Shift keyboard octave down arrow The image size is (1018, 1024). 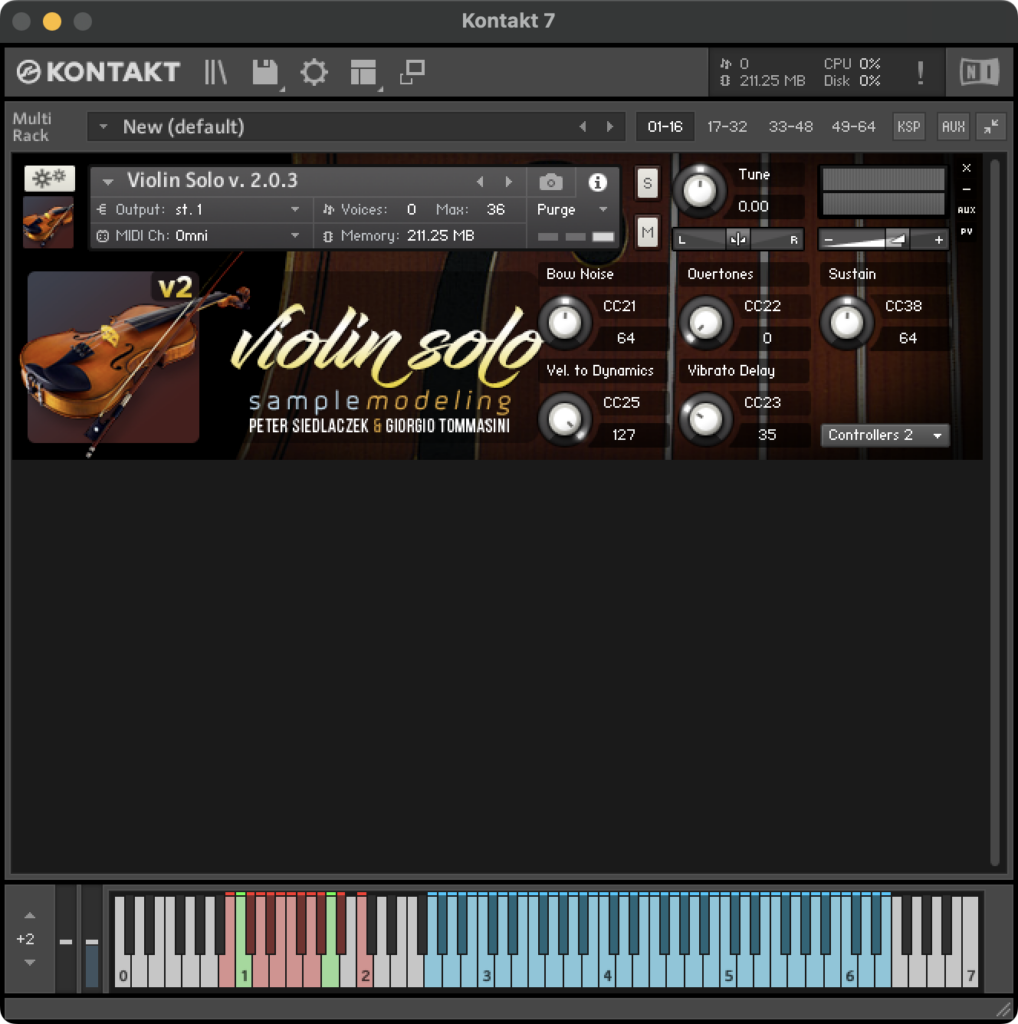29,962
